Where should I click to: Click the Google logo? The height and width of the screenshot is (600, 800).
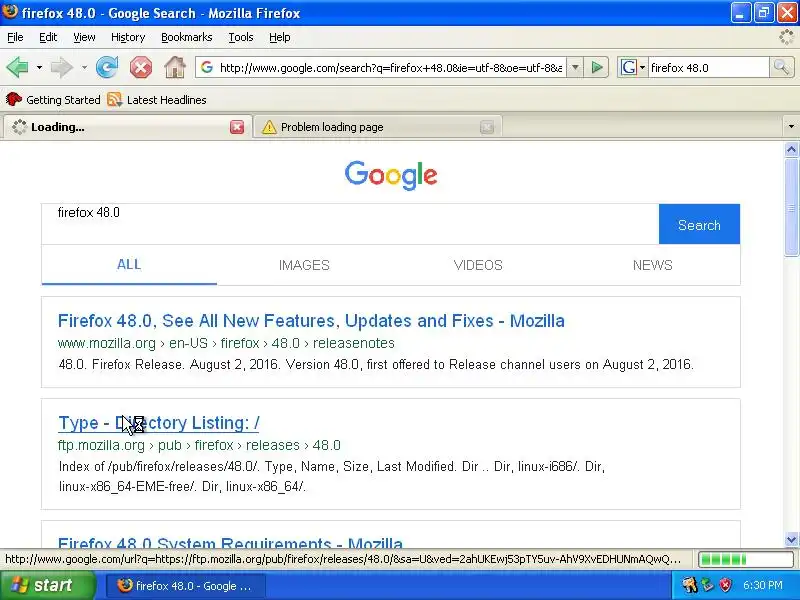[x=391, y=174]
